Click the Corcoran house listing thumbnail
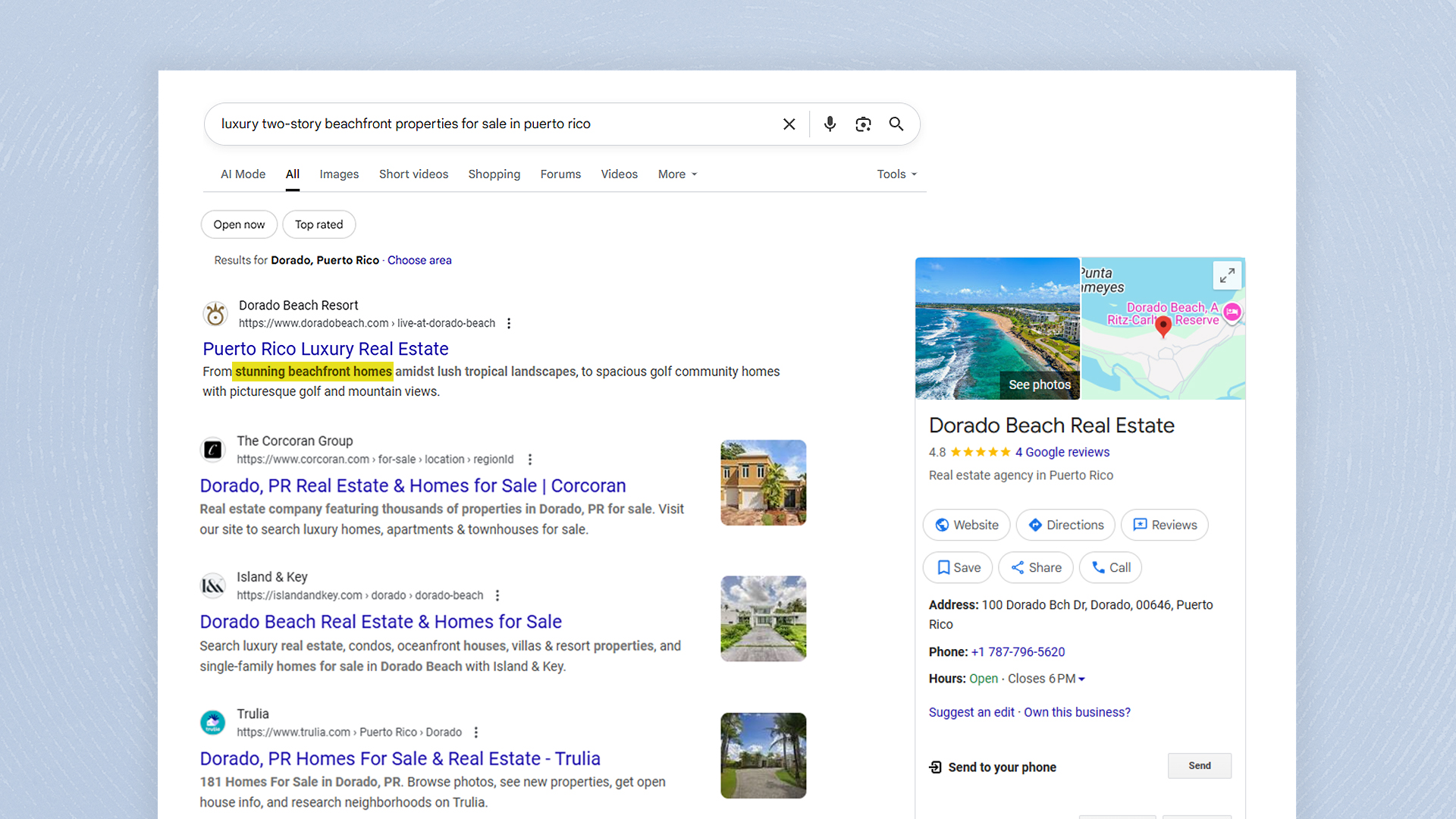This screenshot has height=819, width=1456. tap(763, 482)
